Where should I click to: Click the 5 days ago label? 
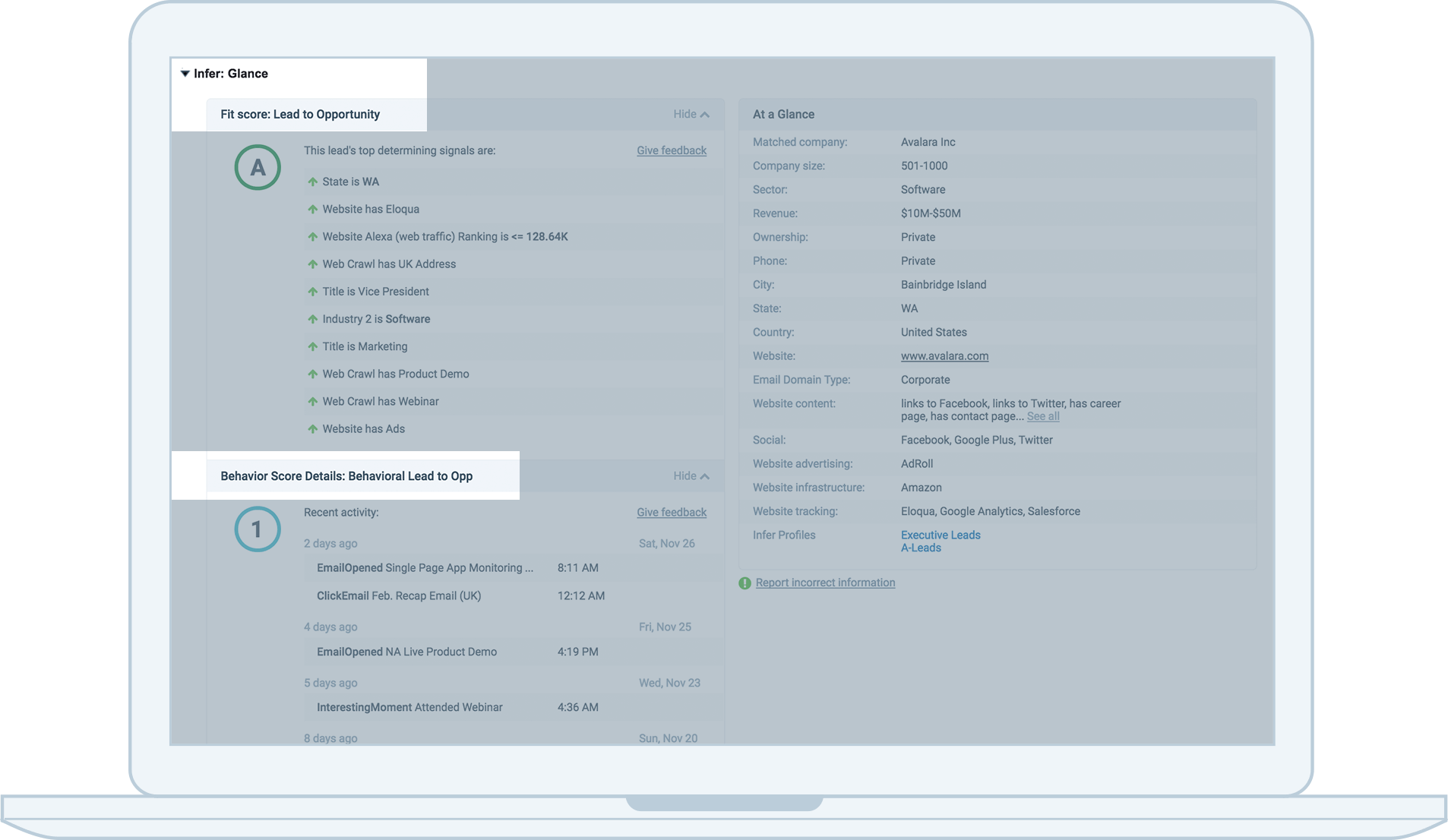pos(330,684)
